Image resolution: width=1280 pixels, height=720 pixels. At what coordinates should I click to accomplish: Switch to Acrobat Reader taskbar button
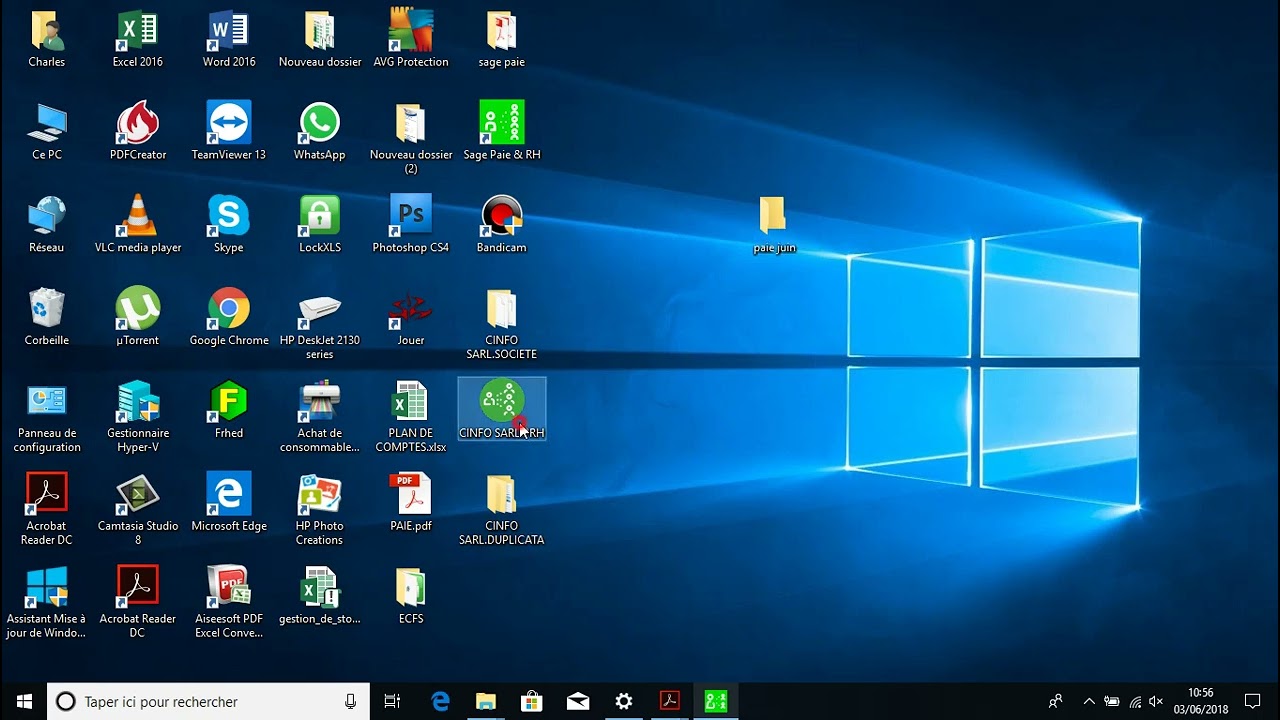670,702
